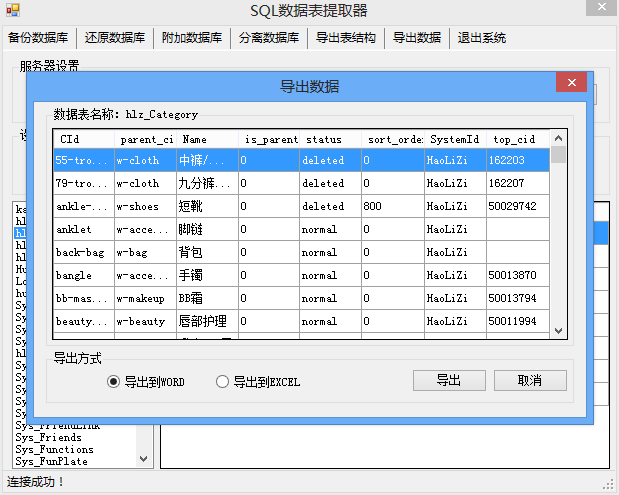
Task: Click w-beauty parent cell
Action: pyautogui.click(x=146, y=321)
